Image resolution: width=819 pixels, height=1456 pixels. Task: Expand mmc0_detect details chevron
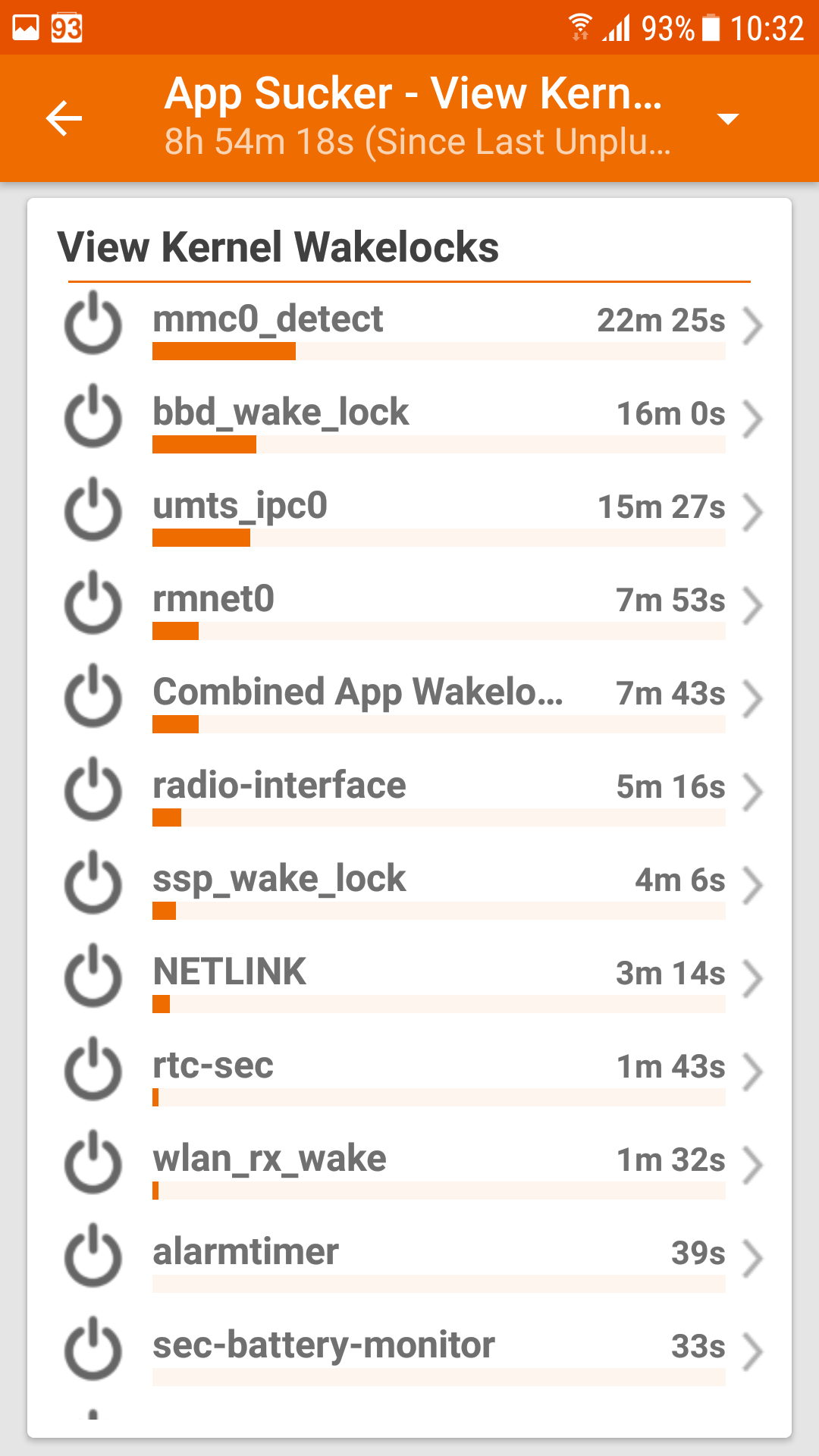pyautogui.click(x=752, y=325)
